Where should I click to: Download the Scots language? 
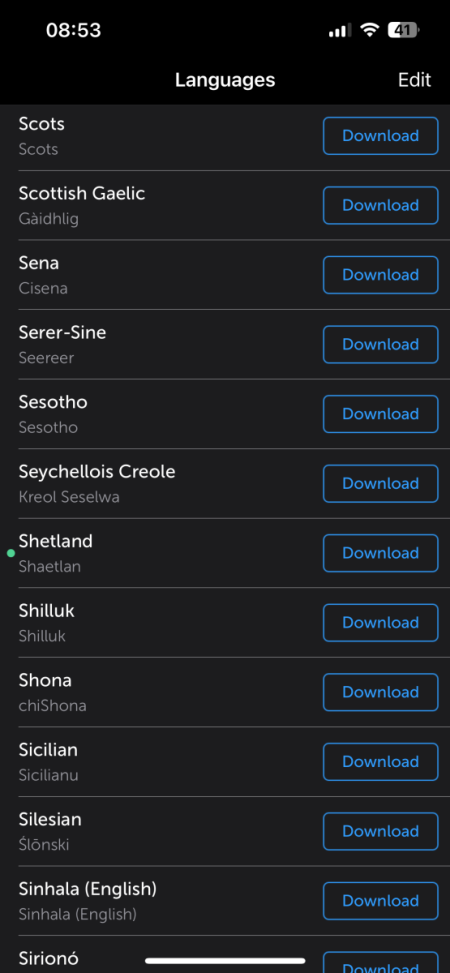click(x=380, y=136)
